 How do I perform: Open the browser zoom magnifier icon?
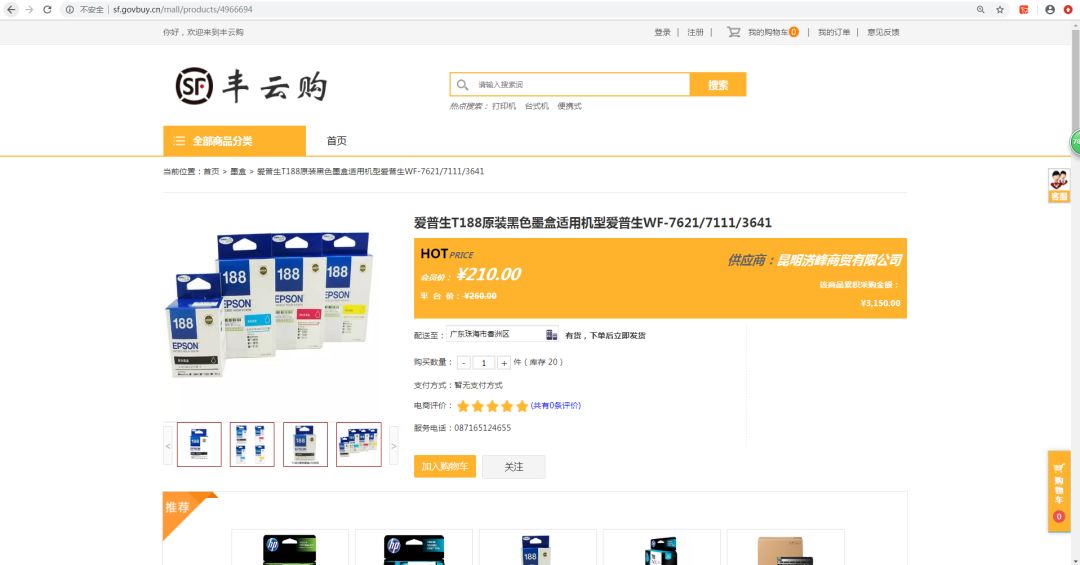coord(980,10)
